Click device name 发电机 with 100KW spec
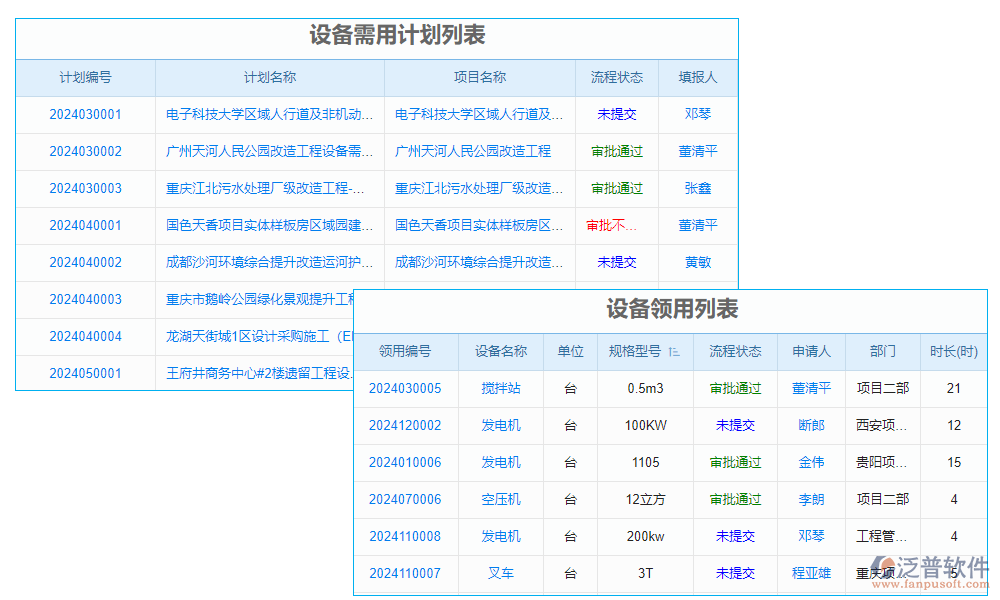This screenshot has width=1000, height=600. [500, 425]
